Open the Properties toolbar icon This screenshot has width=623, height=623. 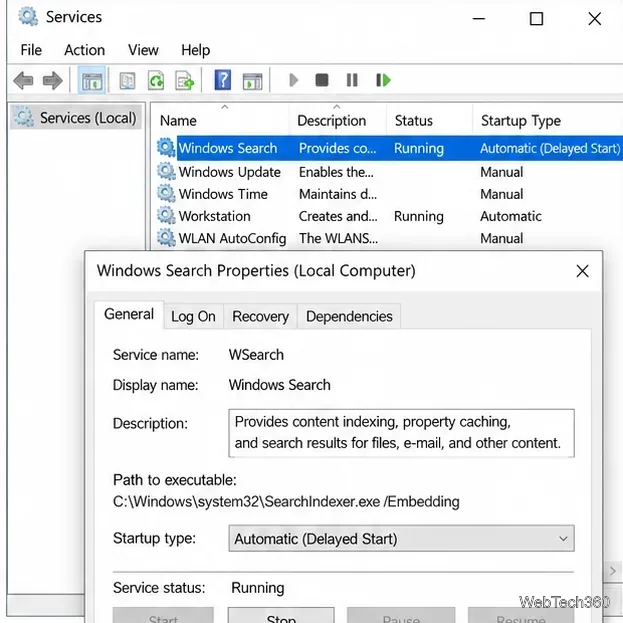click(x=128, y=81)
